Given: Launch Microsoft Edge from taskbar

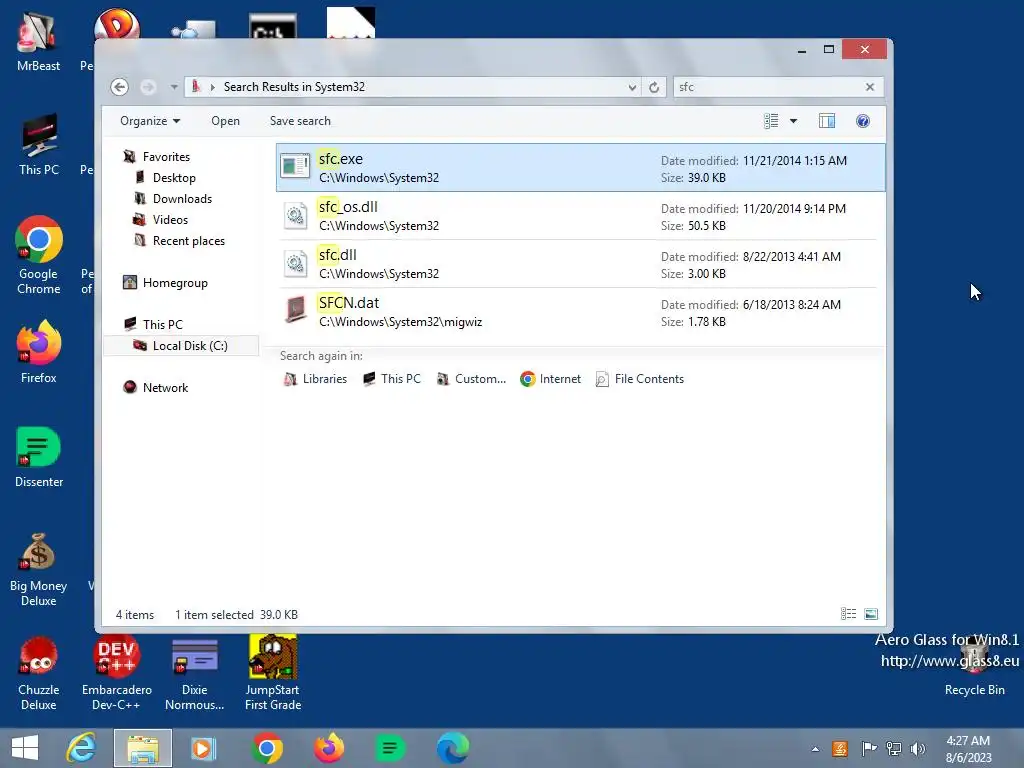Looking at the screenshot, I should pos(453,748).
